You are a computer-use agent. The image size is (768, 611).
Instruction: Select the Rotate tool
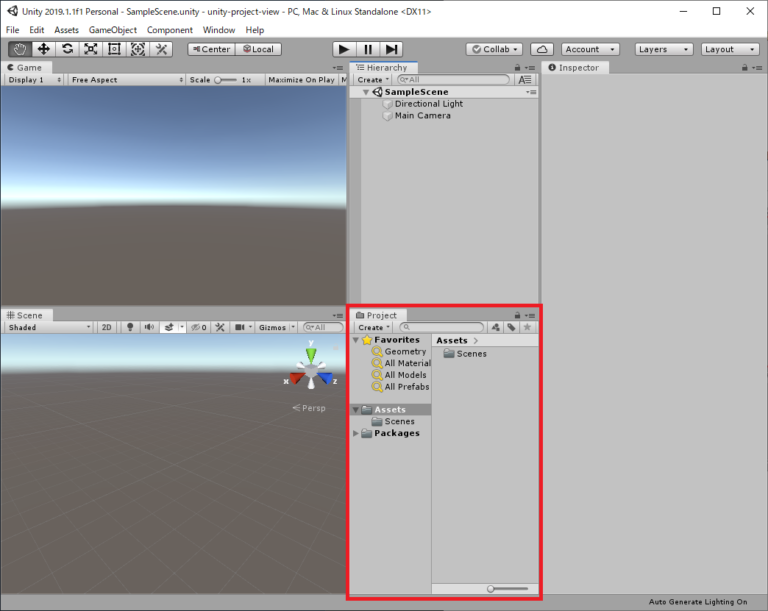pos(67,49)
